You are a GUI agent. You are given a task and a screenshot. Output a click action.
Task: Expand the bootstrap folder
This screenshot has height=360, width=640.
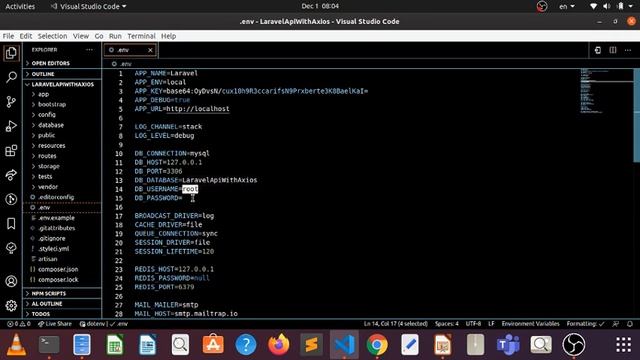click(x=62, y=104)
